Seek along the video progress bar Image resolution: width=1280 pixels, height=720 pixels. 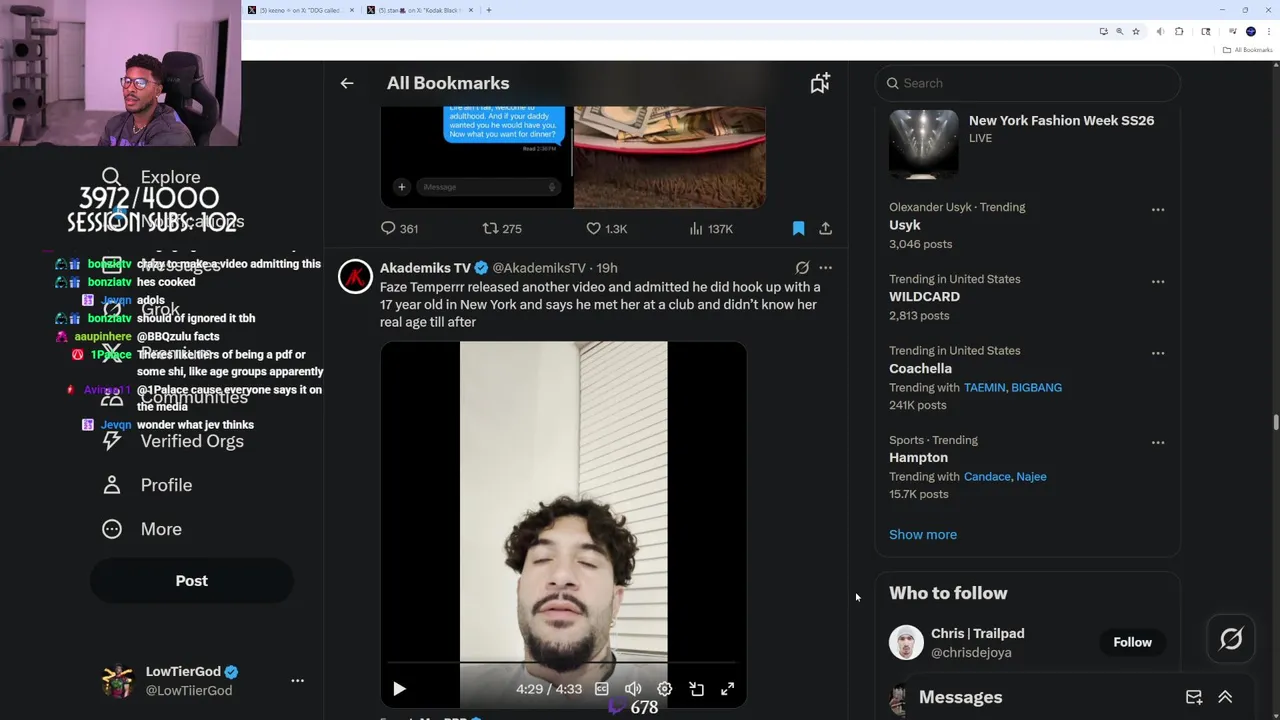point(563,662)
